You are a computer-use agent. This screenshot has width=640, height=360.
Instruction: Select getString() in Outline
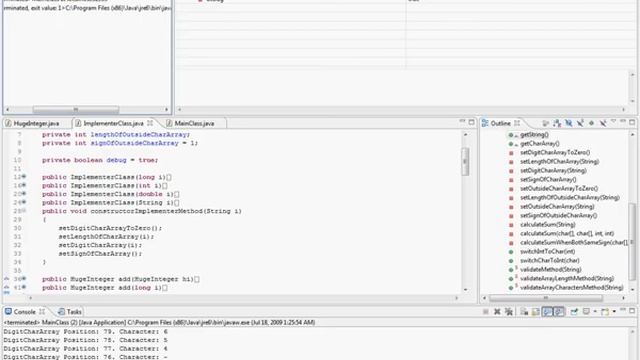click(534, 135)
